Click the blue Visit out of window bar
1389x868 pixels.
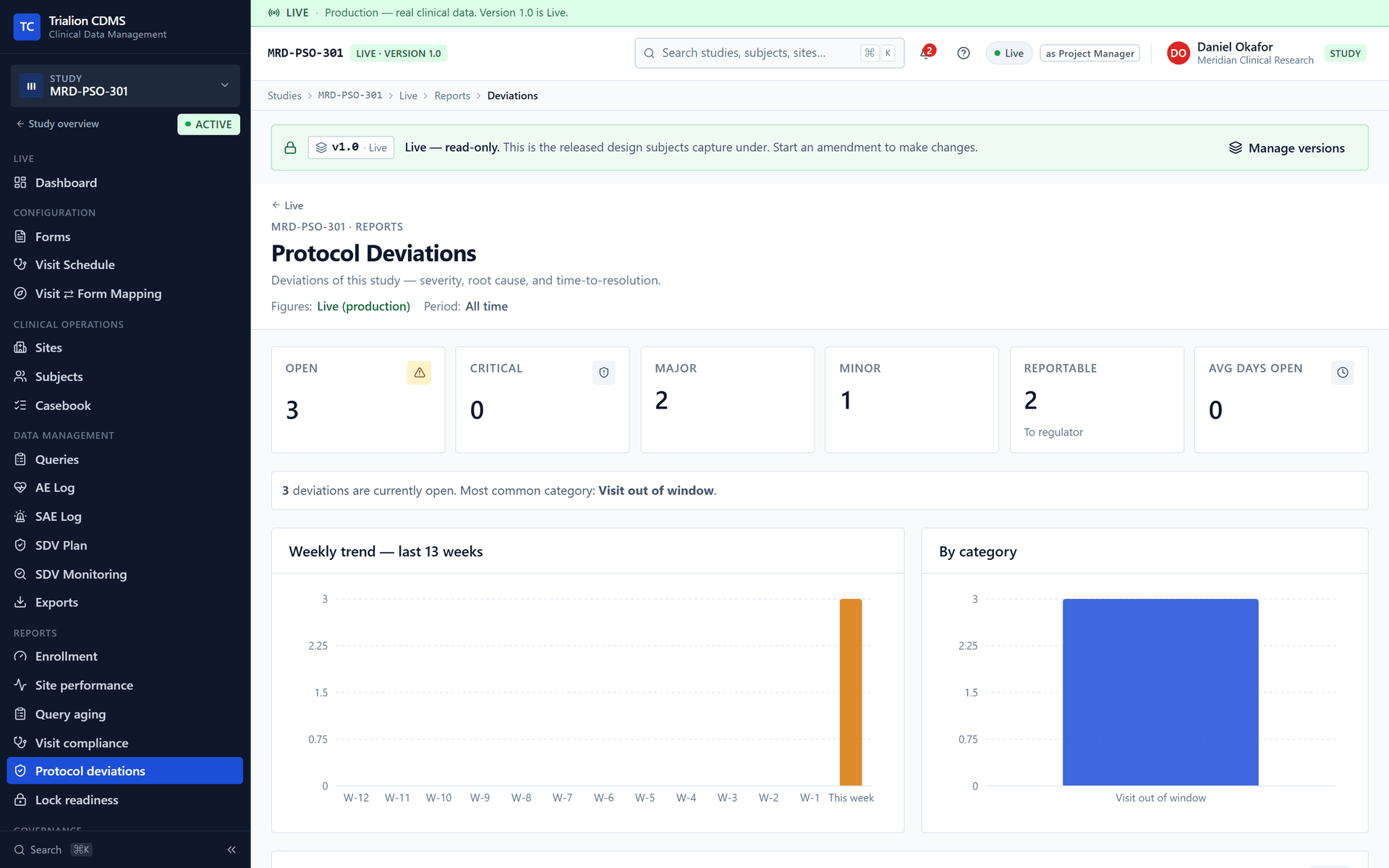[x=1160, y=692]
